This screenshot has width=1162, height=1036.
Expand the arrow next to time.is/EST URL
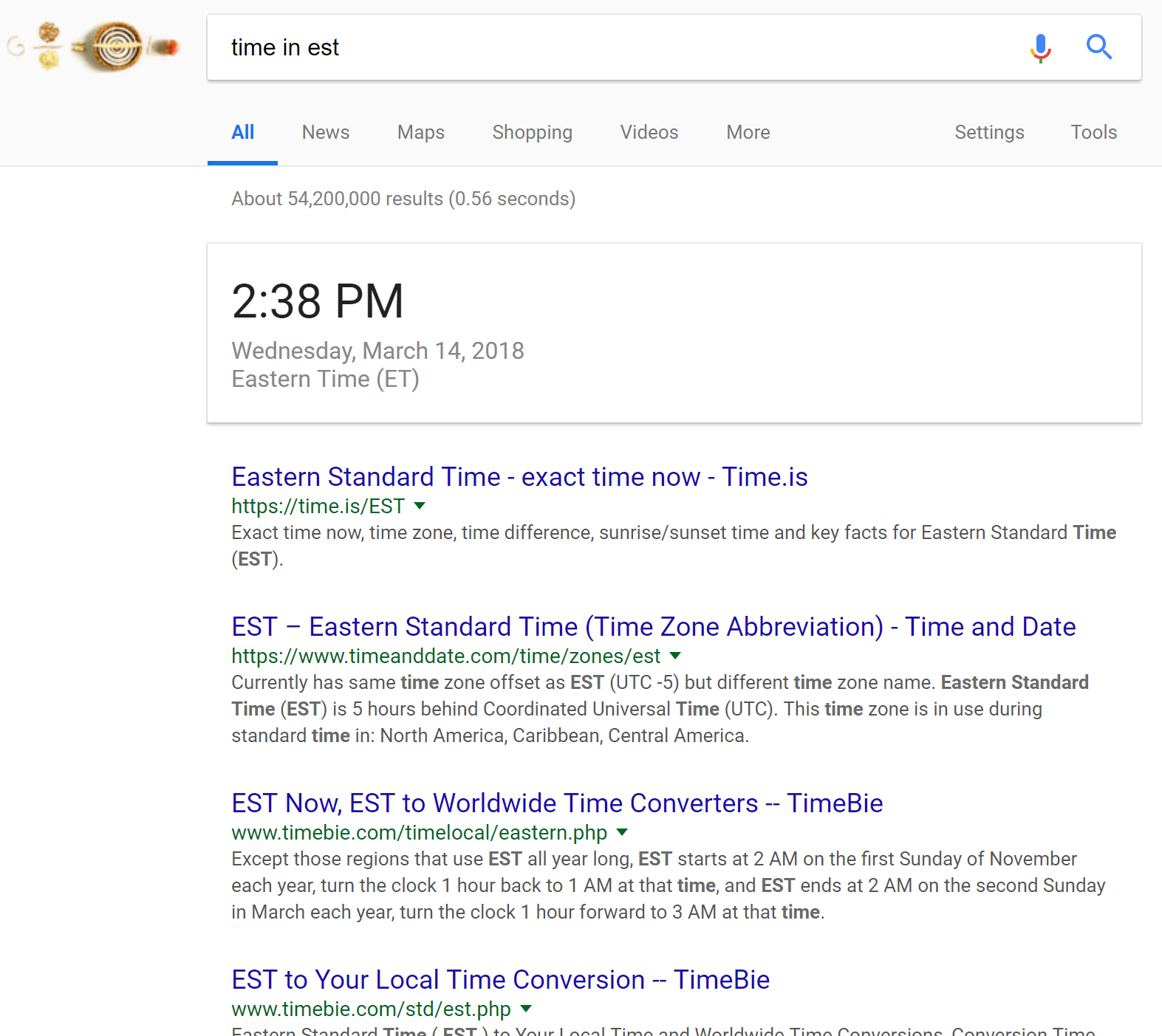420,506
